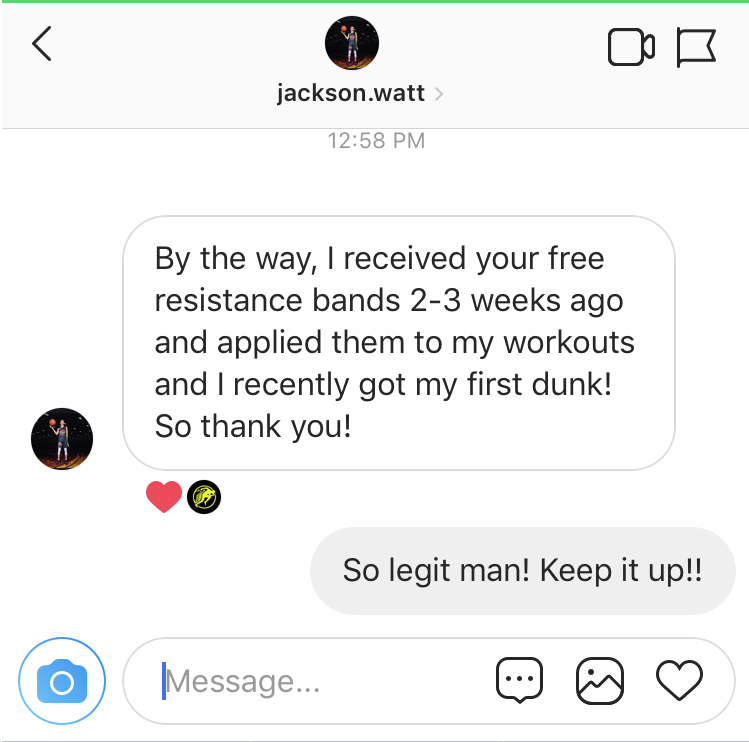Tap the red heart reaction

tap(164, 497)
